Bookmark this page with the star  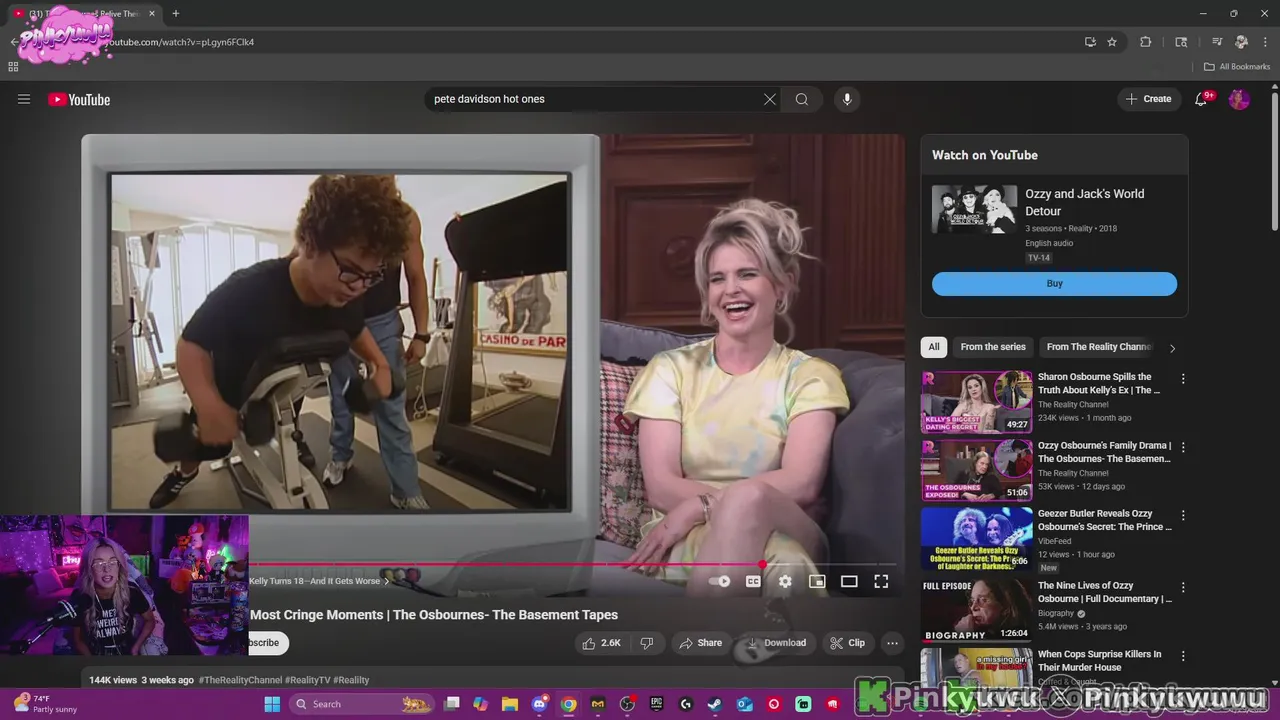point(1112,42)
